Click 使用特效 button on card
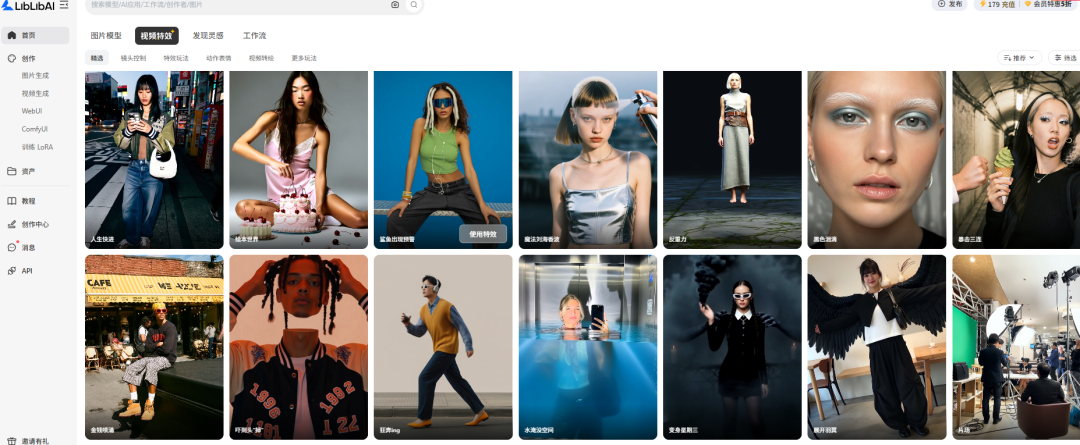 coord(483,234)
